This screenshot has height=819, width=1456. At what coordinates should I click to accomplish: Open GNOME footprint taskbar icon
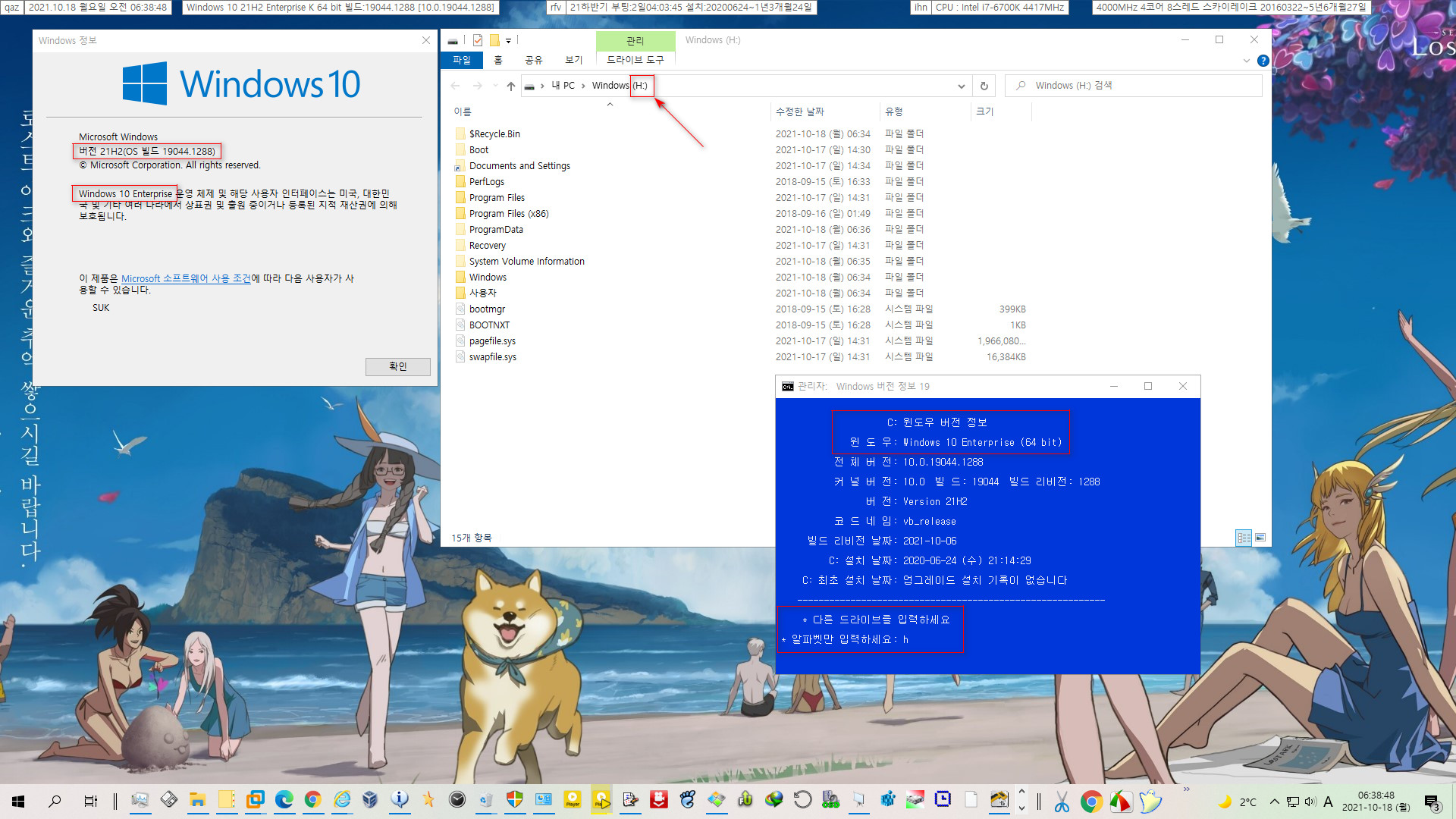click(x=688, y=800)
